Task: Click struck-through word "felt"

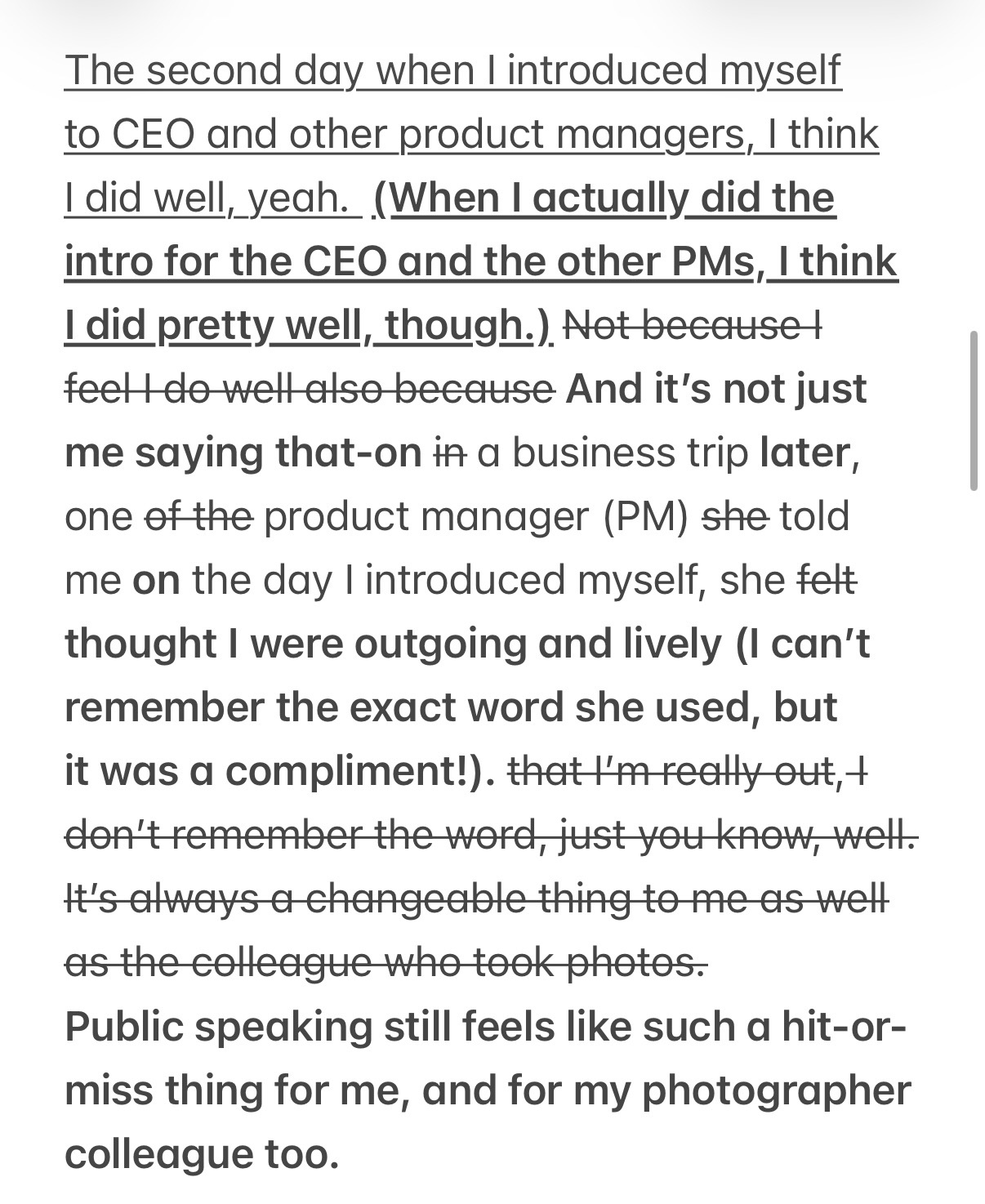Action: tap(827, 580)
